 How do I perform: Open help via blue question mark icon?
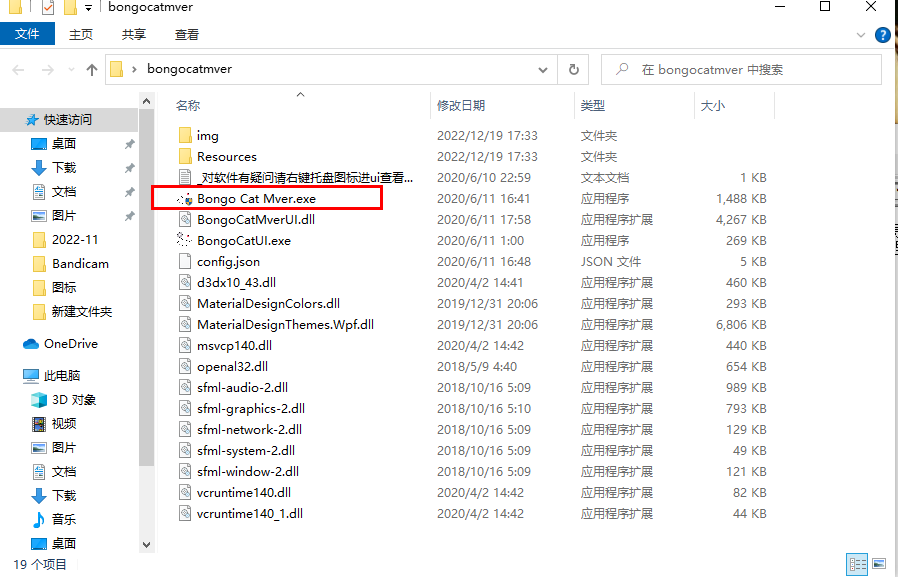(883, 35)
